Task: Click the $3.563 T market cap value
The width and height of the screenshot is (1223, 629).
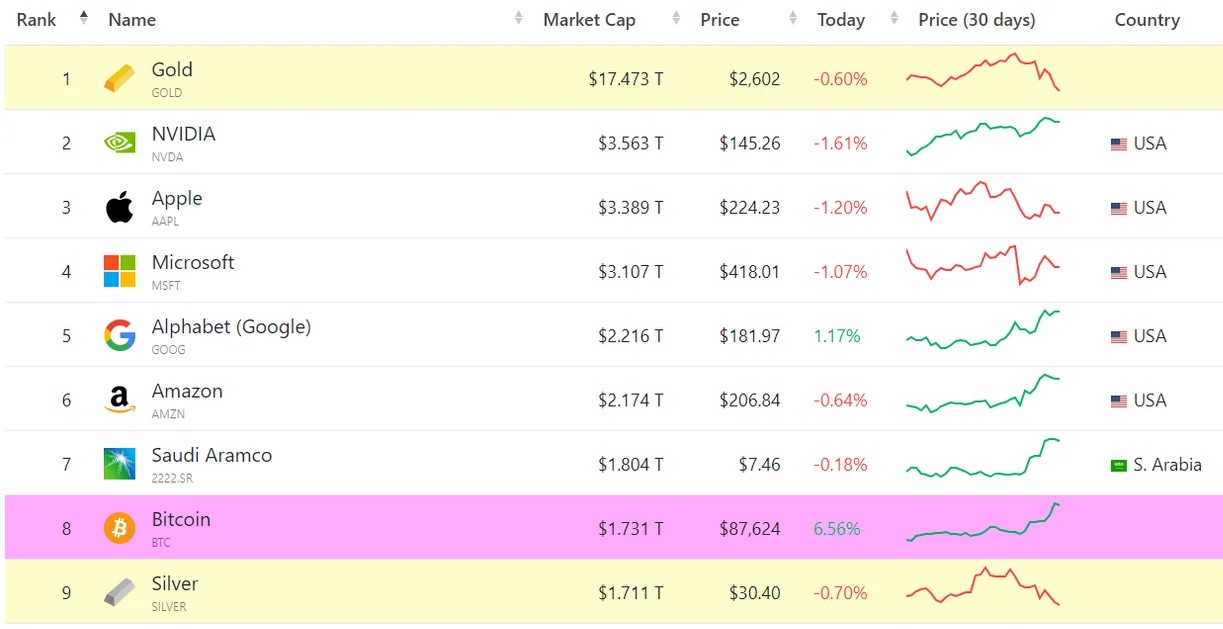Action: pos(631,143)
